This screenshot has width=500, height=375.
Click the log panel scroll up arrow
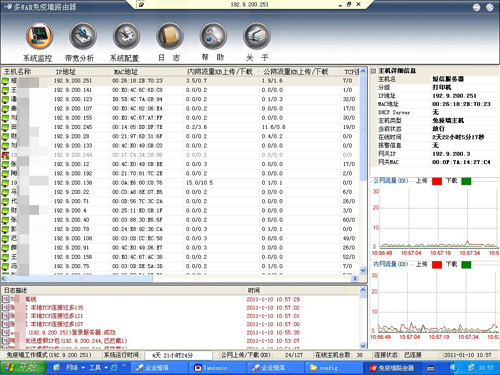pyautogui.click(x=363, y=290)
